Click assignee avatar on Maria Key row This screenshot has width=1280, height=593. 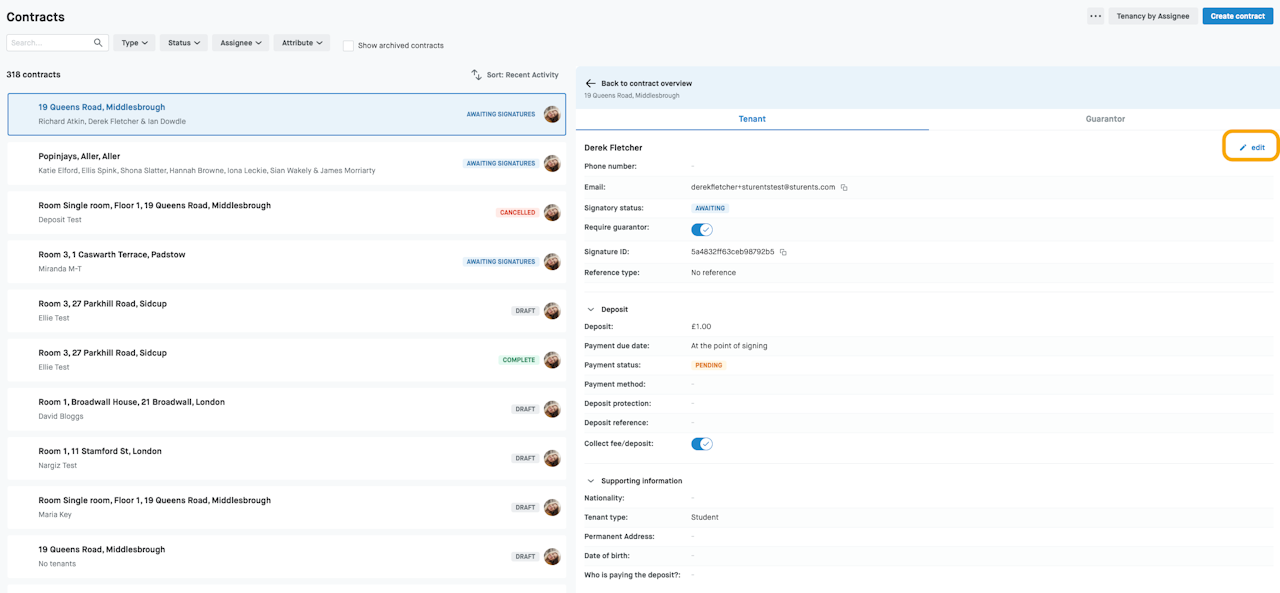pyautogui.click(x=552, y=507)
